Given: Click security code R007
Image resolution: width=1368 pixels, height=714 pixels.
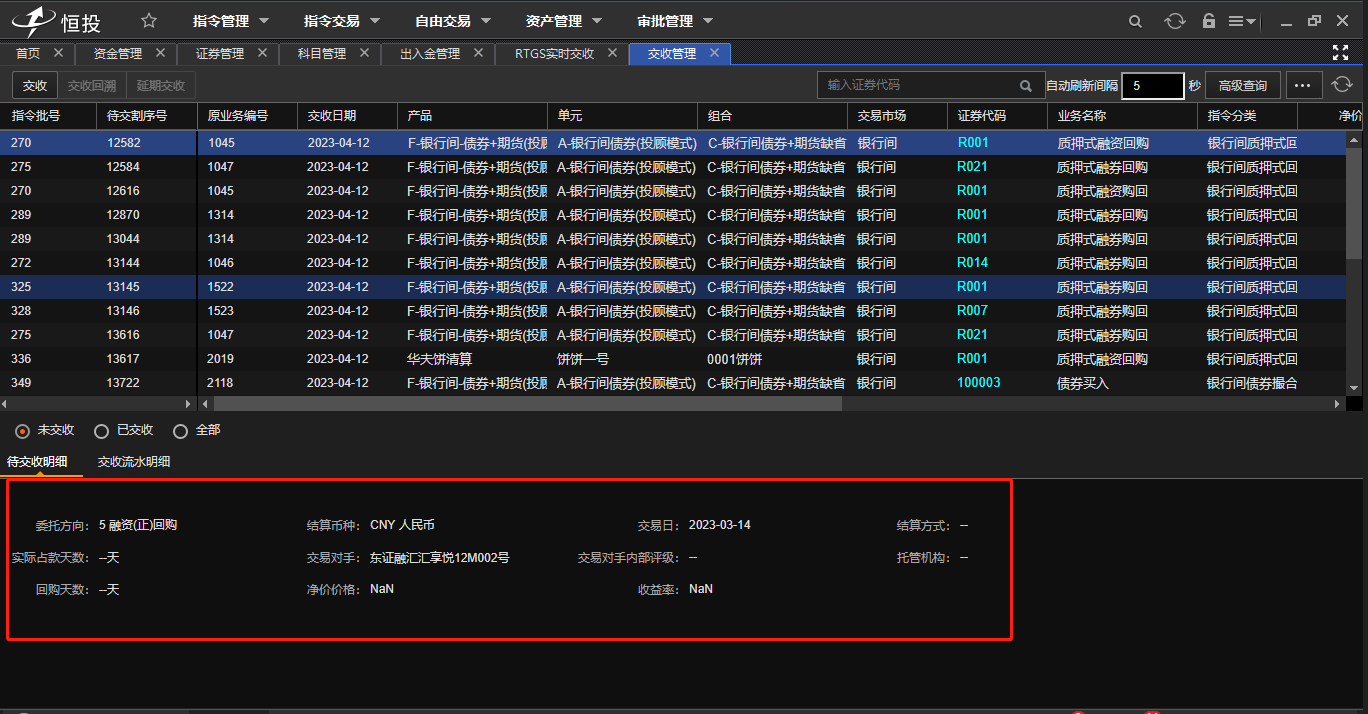Looking at the screenshot, I should pyautogui.click(x=972, y=311).
